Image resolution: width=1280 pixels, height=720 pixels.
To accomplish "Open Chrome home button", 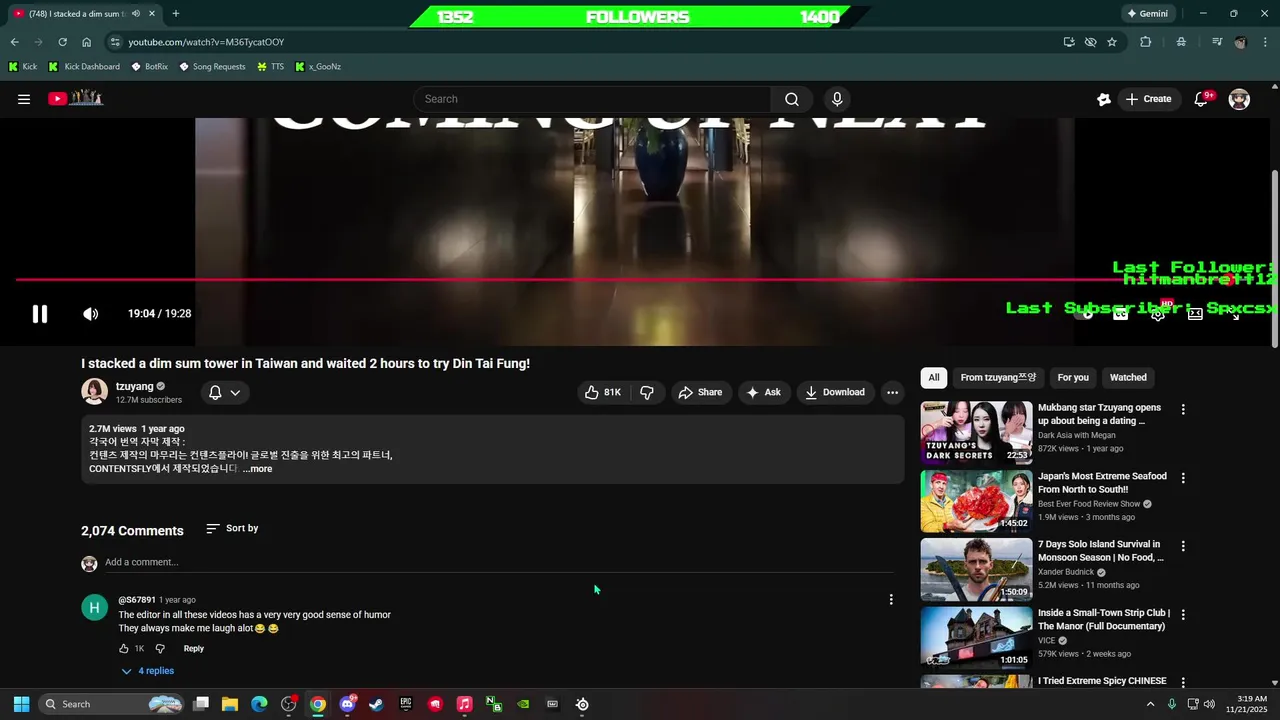I will (x=87, y=42).
